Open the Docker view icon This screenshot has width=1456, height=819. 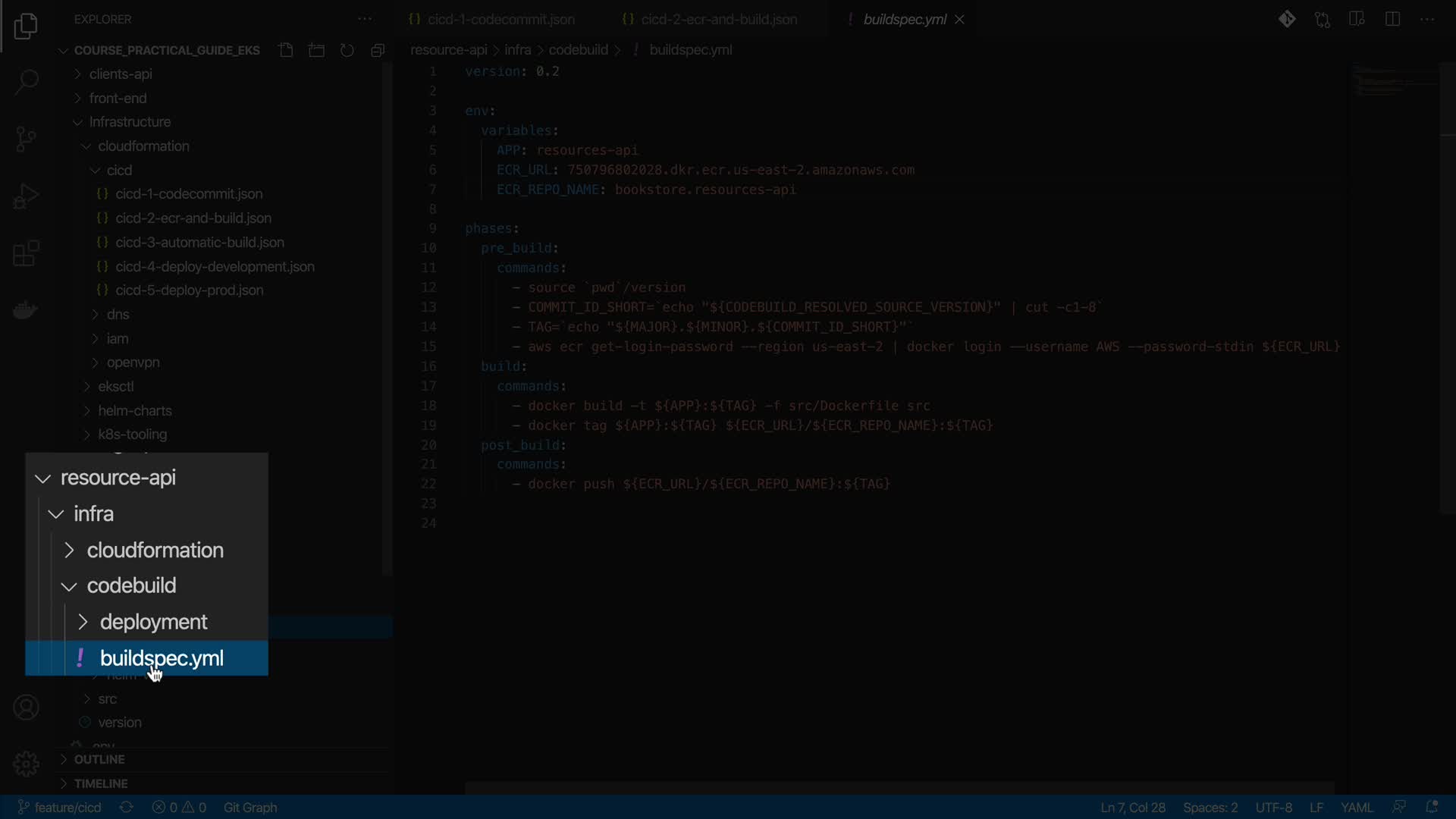point(26,310)
